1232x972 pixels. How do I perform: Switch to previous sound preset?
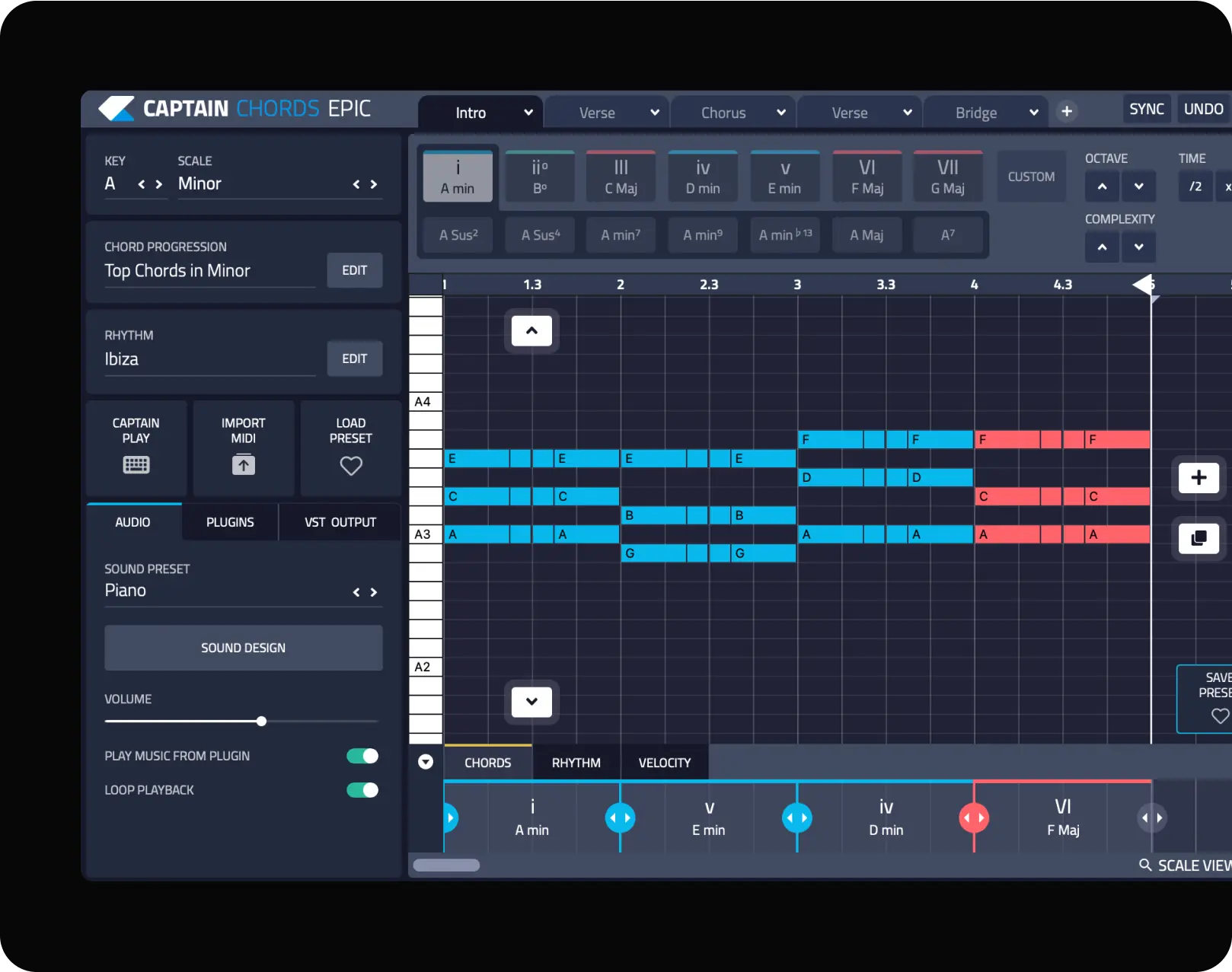click(x=356, y=592)
